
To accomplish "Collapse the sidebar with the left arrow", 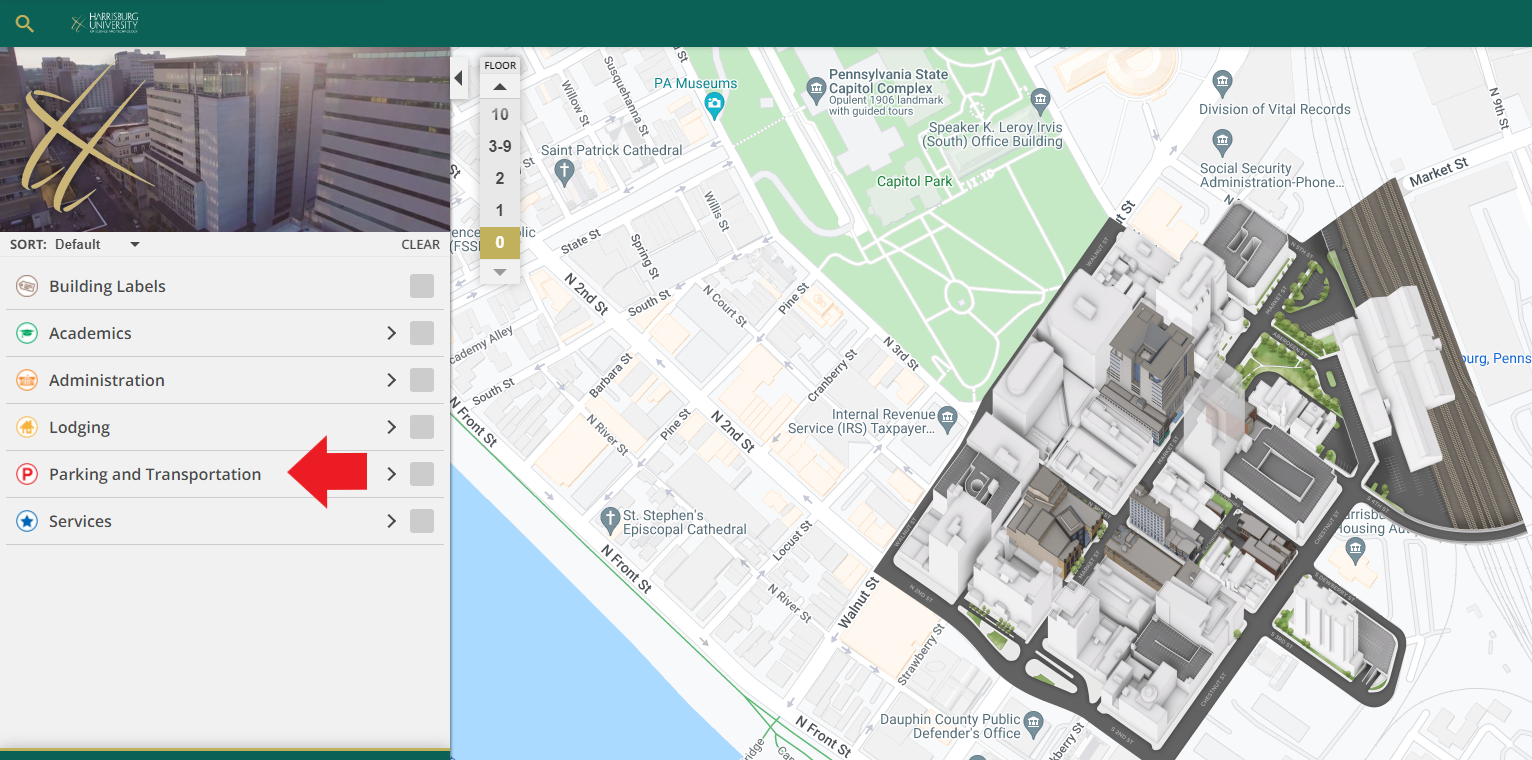I will [x=459, y=78].
